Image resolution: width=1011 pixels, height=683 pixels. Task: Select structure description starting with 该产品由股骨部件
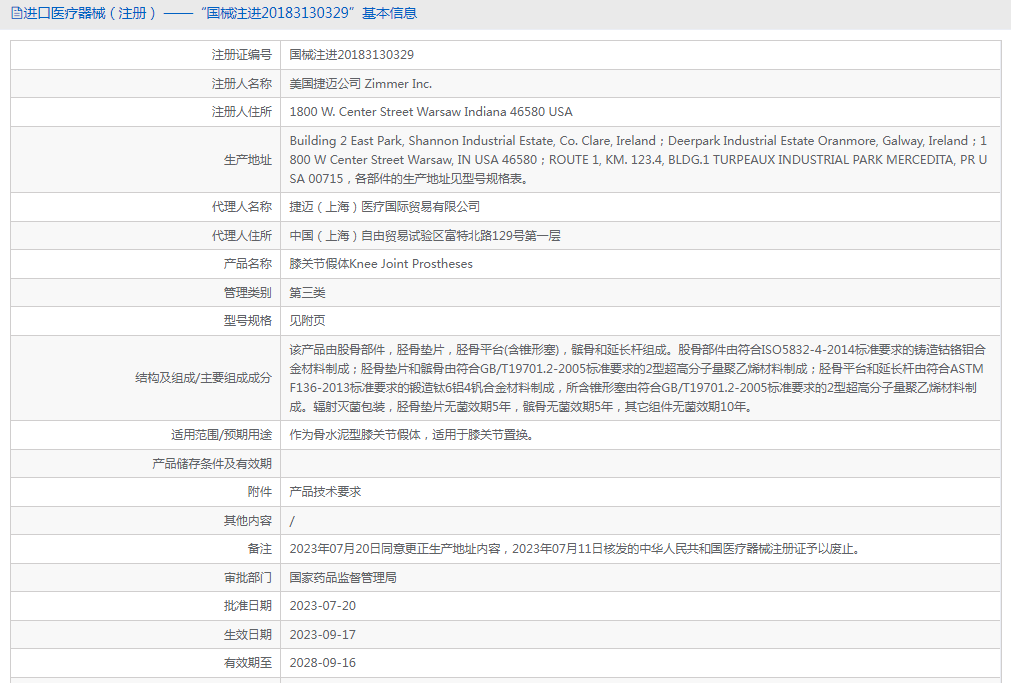637,378
